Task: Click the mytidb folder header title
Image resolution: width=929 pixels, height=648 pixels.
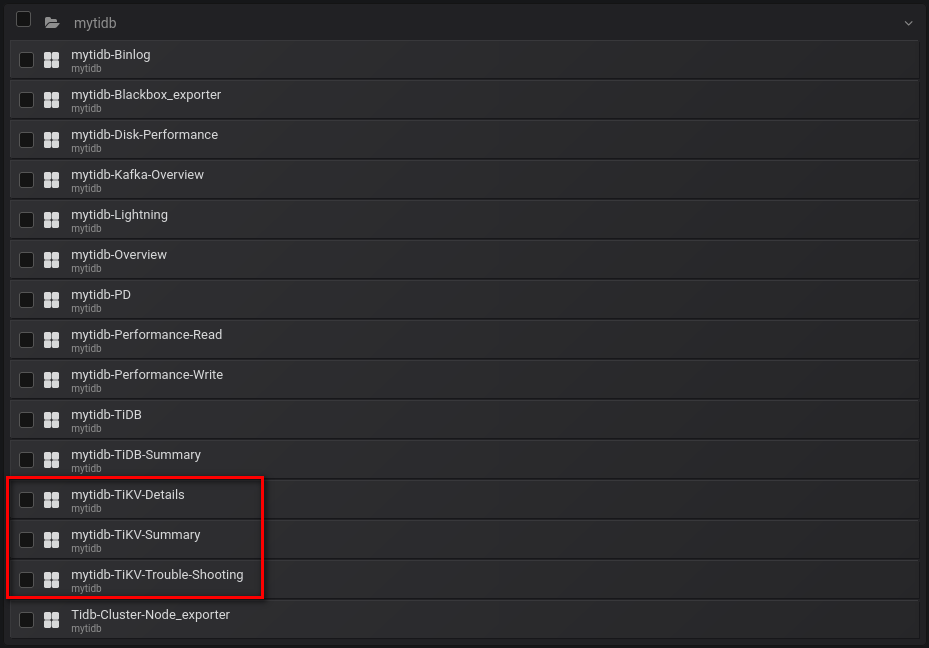Action: [95, 23]
